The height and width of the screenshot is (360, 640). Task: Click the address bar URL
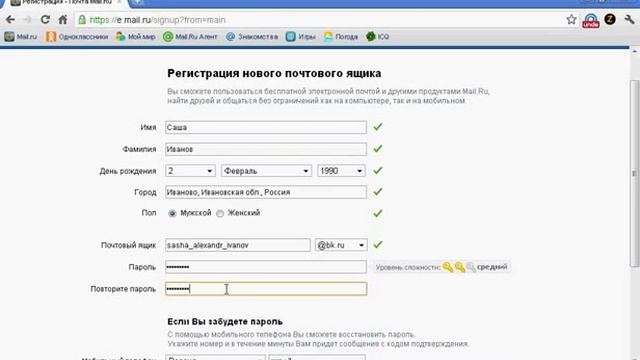(157, 20)
